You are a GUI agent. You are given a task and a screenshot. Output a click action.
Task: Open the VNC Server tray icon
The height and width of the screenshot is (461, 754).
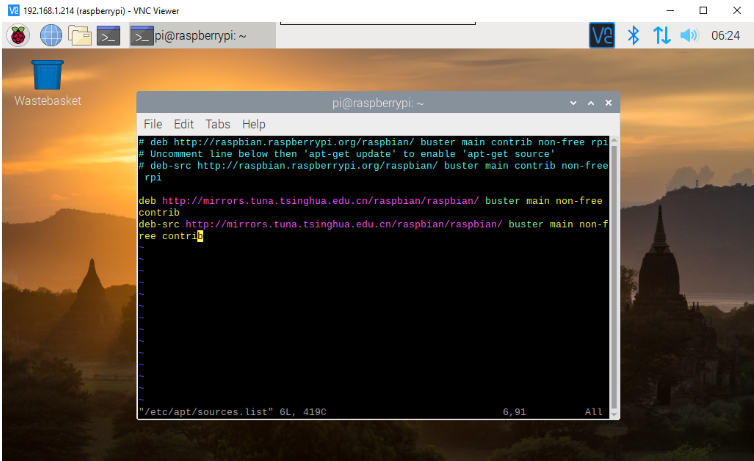[602, 36]
